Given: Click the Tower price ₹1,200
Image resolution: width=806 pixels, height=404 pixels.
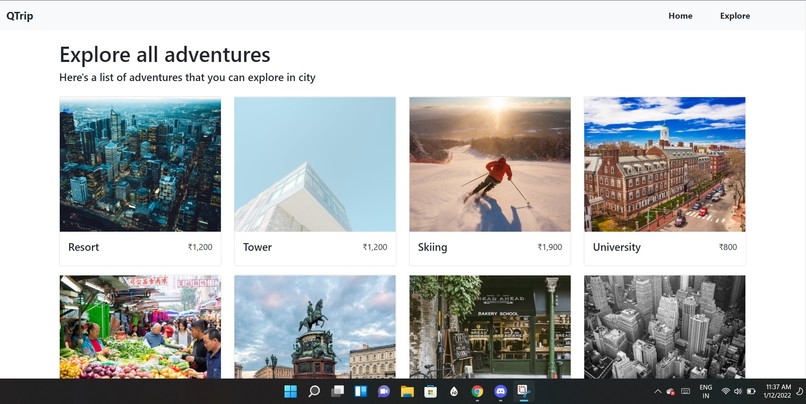Looking at the screenshot, I should [x=375, y=247].
